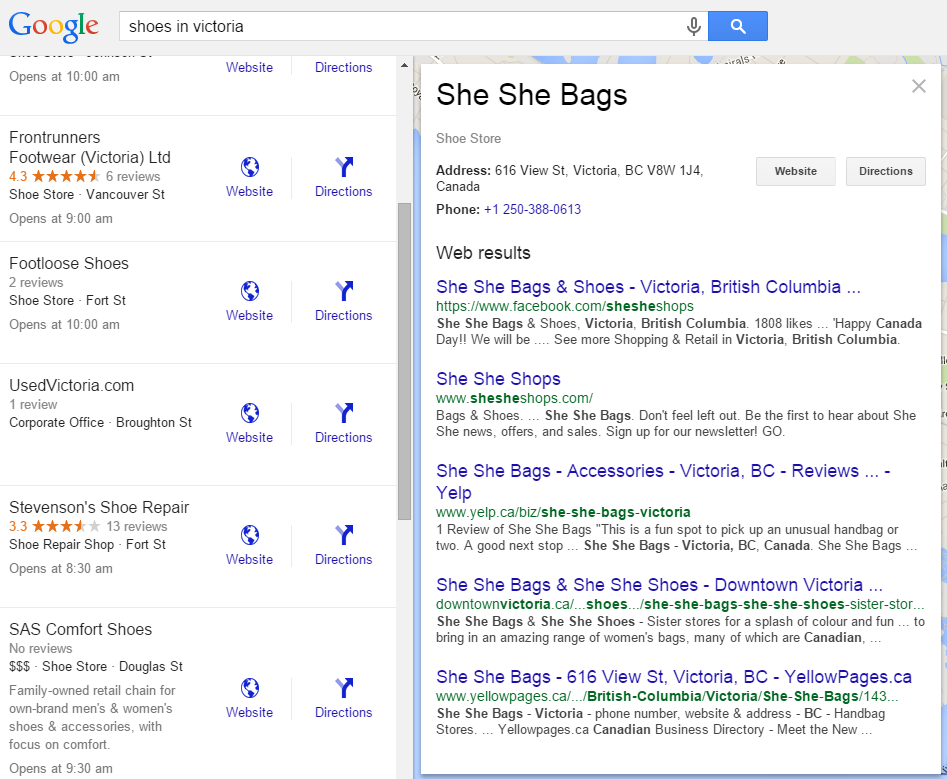
Task: Click directions arrow icon for Stevenson's Shoe Repair
Action: point(344,535)
